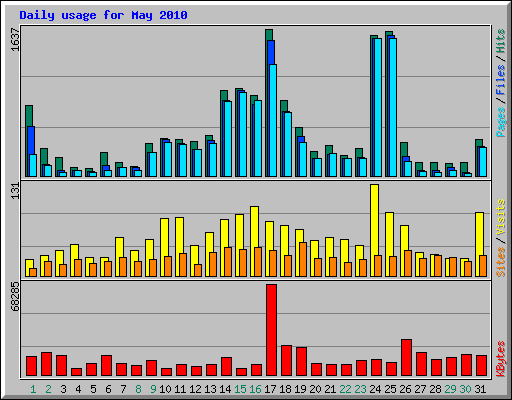The image size is (512, 400).
Task: Select the red KBytes bar for day 18
Action: tap(286, 361)
